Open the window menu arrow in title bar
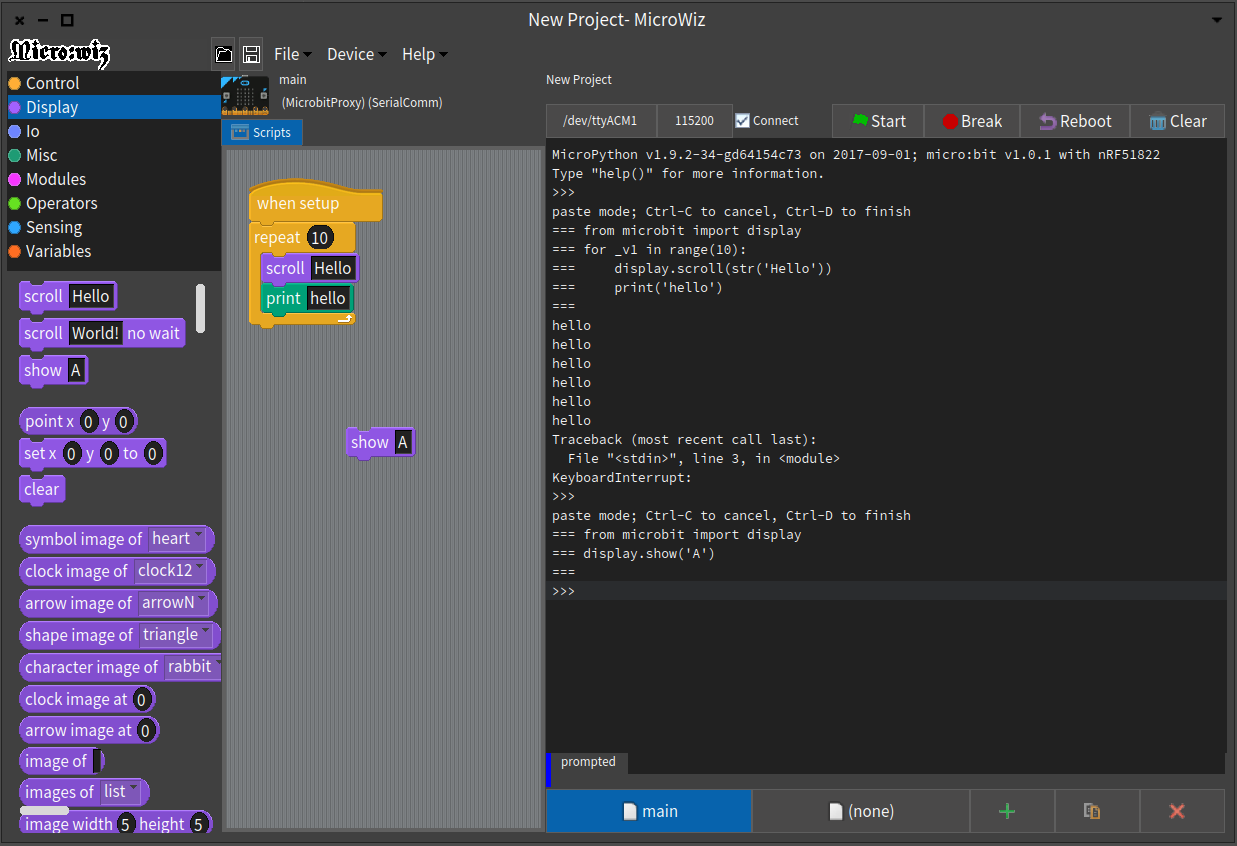The height and width of the screenshot is (846, 1237). pyautogui.click(x=1217, y=20)
